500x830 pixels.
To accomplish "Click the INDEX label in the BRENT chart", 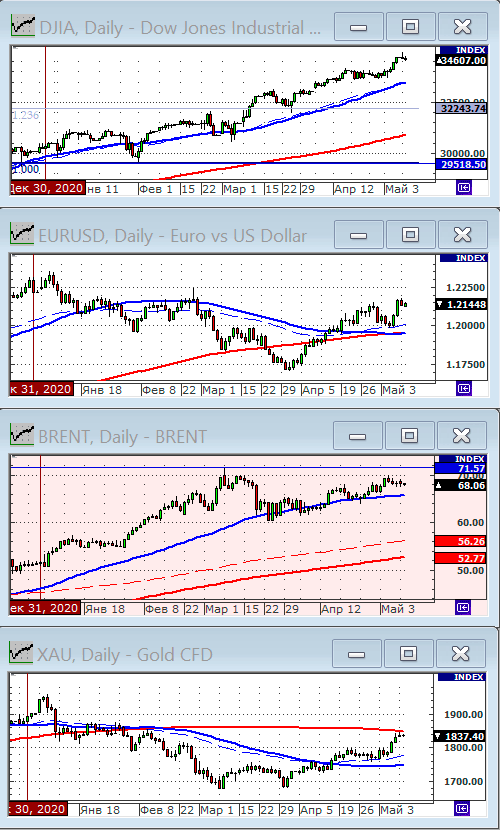I will pyautogui.click(x=462, y=459).
